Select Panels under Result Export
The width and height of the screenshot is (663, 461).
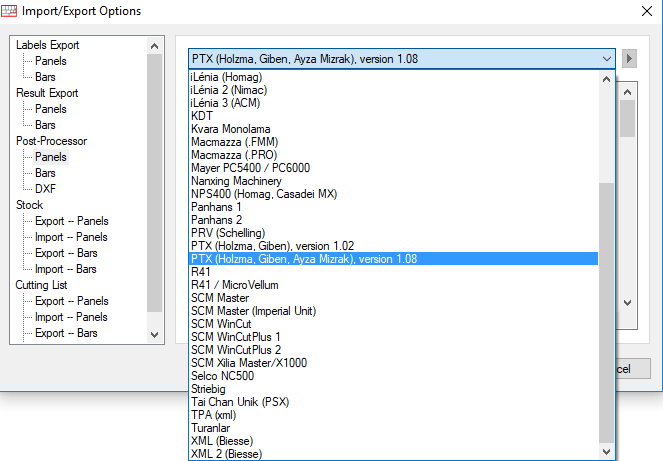pos(51,109)
